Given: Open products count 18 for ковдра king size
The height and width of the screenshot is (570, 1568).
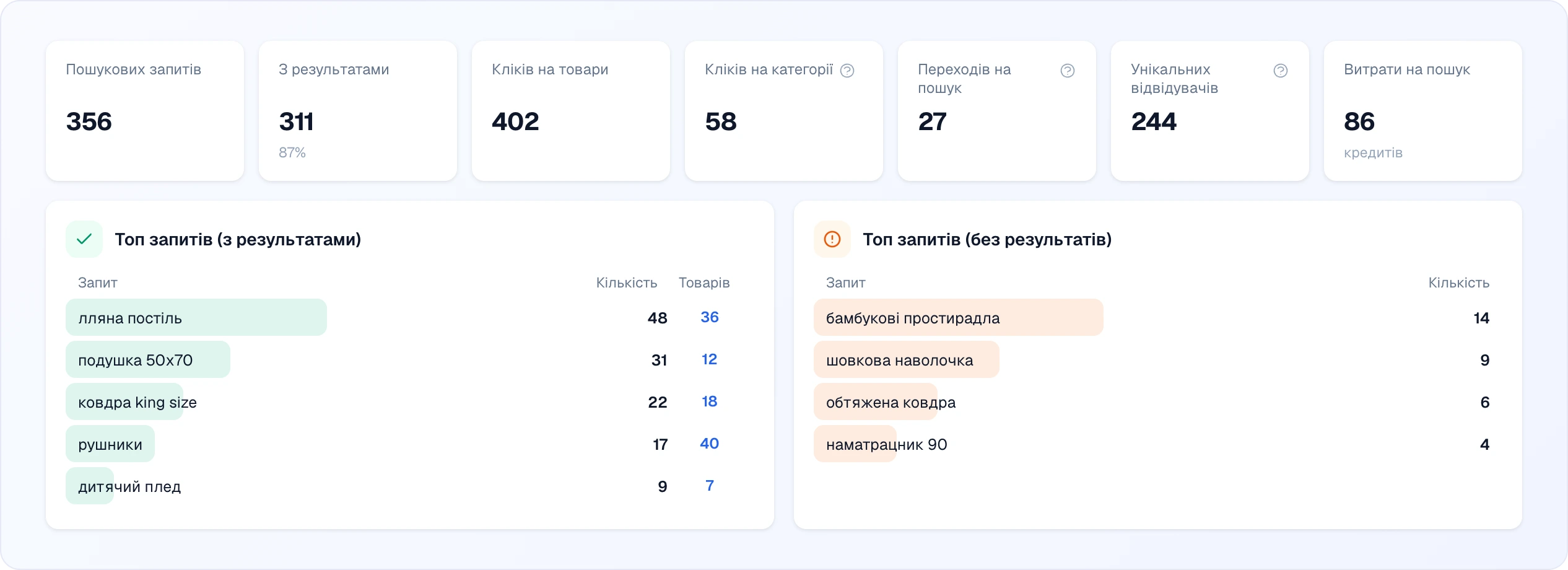Looking at the screenshot, I should pos(710,401).
